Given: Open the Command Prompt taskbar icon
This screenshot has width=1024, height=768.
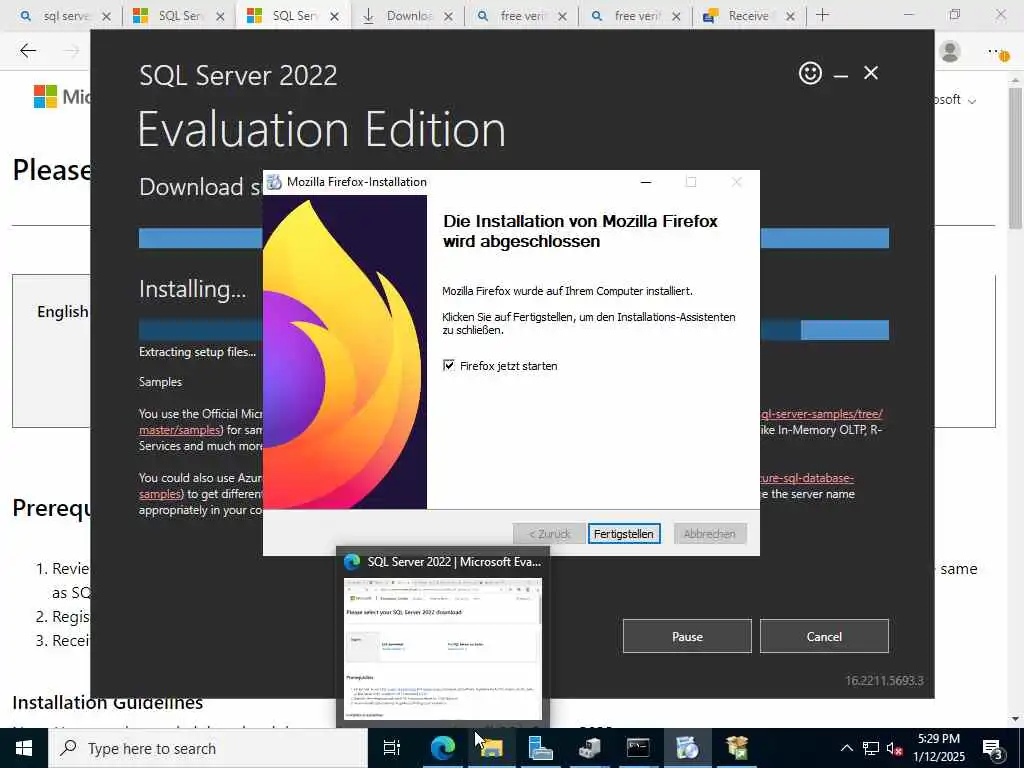Looking at the screenshot, I should click(x=638, y=748).
